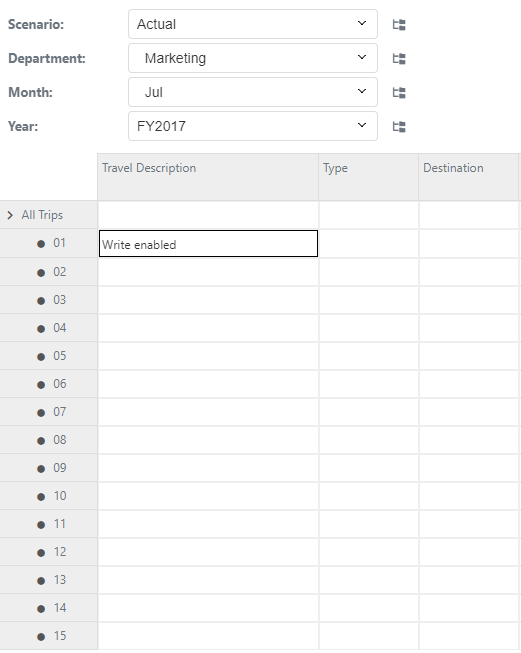This screenshot has height=653, width=521.
Task: Select the bullet icon for trip 15
Action: (41, 637)
